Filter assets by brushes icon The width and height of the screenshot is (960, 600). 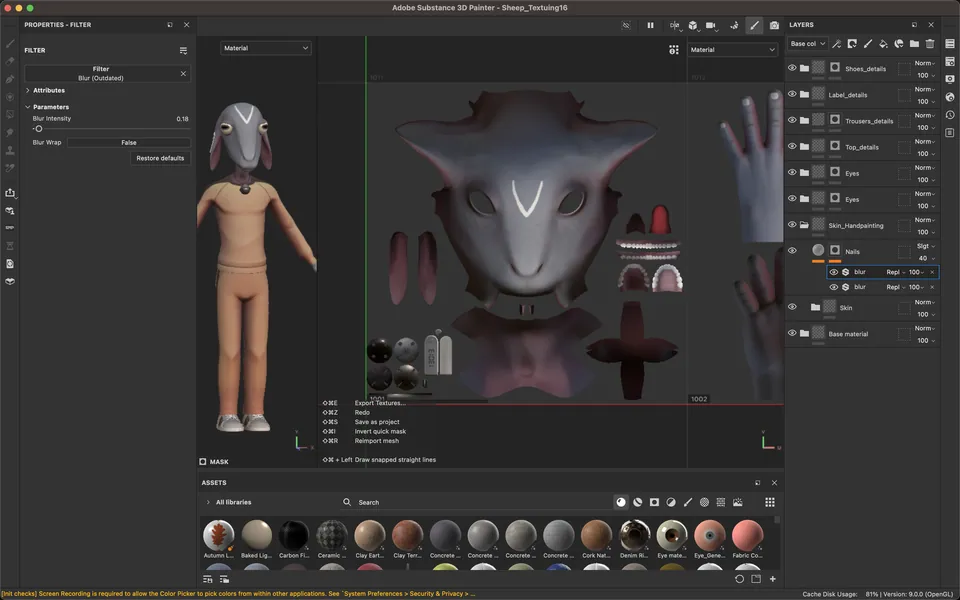click(688, 502)
